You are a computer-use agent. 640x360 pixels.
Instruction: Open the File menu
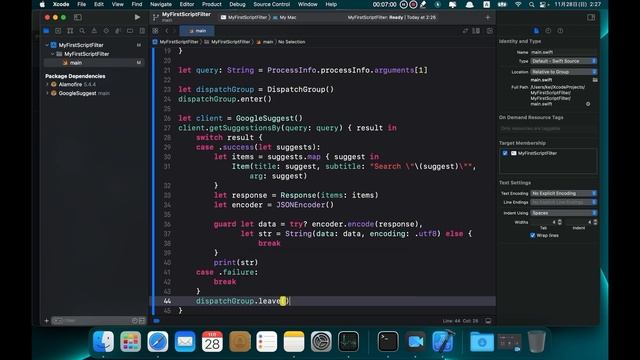pos(82,4)
